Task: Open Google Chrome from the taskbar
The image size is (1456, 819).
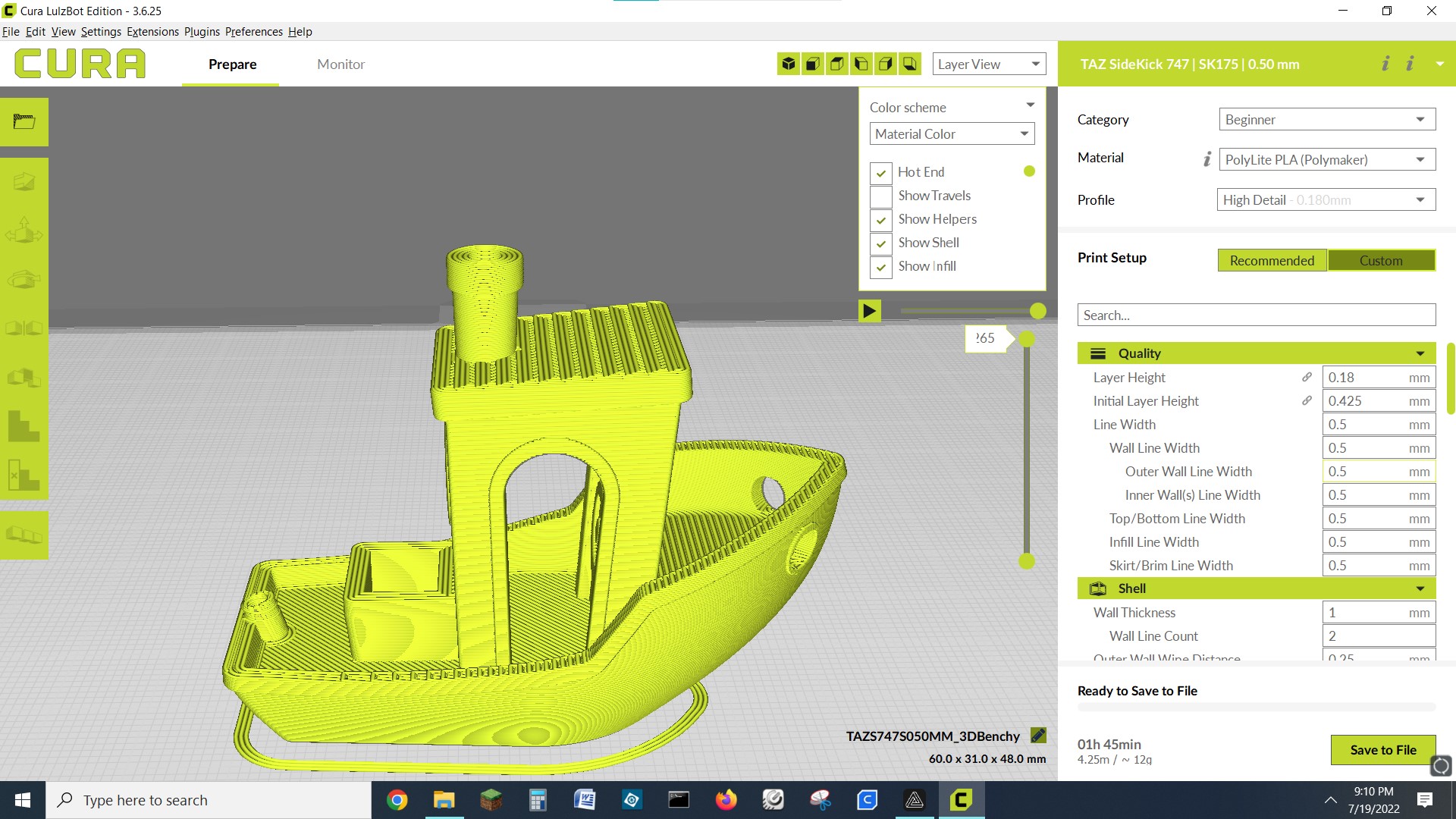Action: pos(397,800)
